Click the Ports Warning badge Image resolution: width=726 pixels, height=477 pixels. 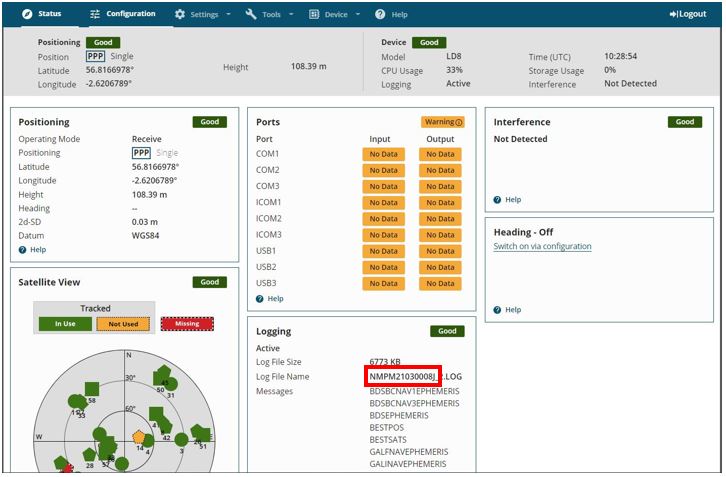pos(443,122)
